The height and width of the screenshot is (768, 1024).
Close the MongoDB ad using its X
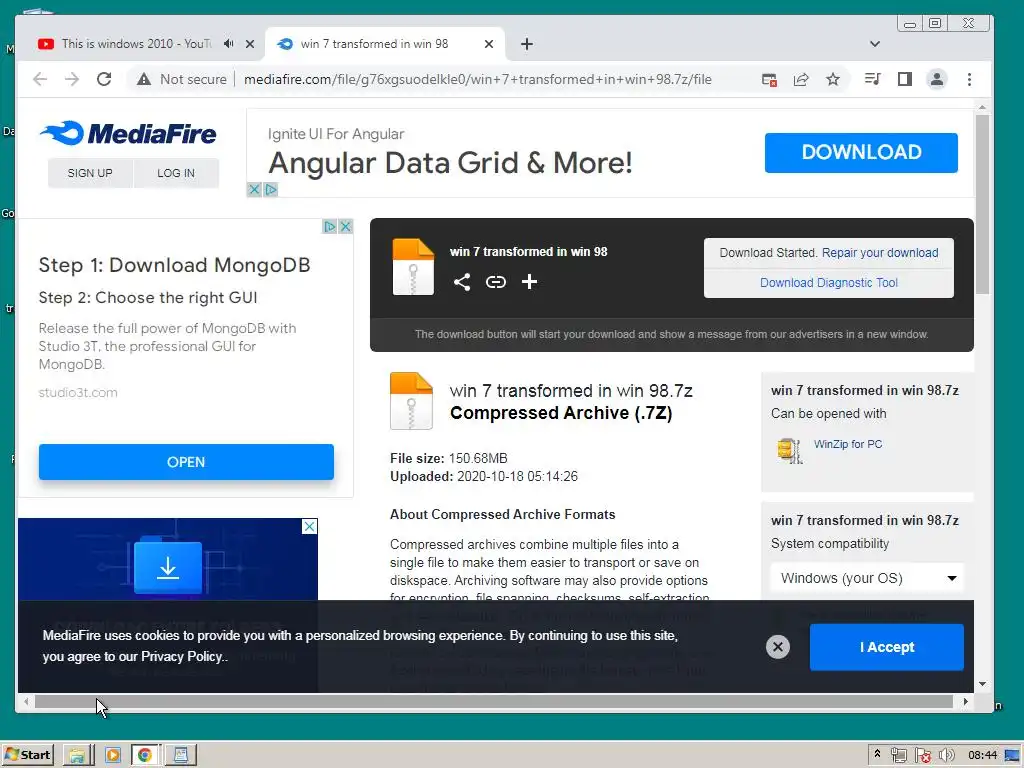345,226
